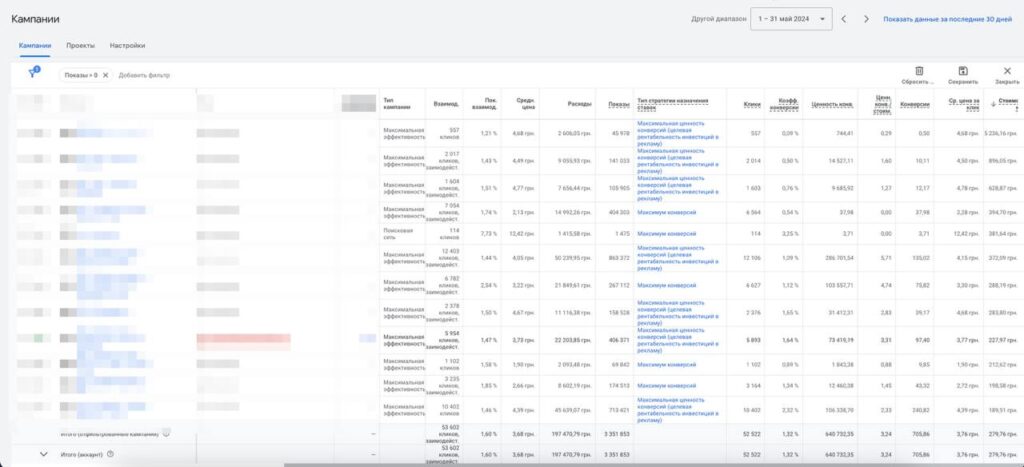The image size is (1024, 467).
Task: Select the Кампании tab
Action: click(x=35, y=45)
